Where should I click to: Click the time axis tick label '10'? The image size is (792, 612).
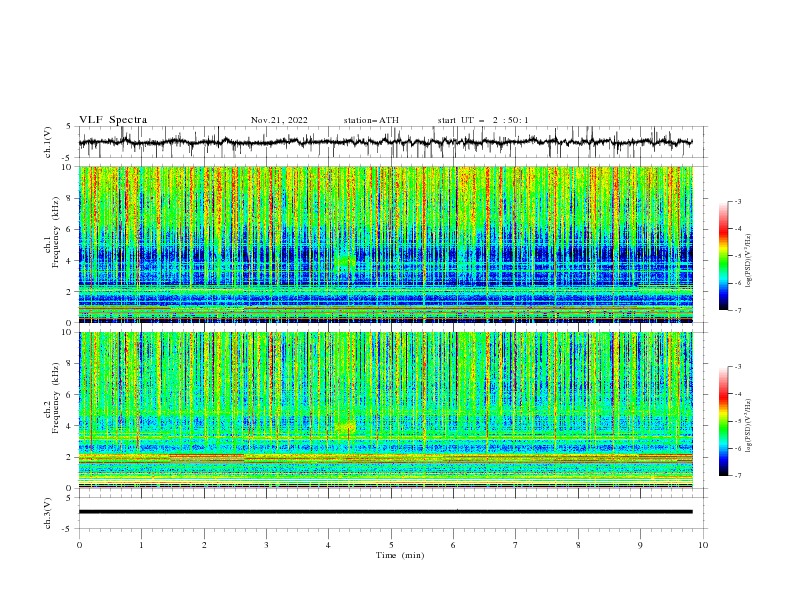pyautogui.click(x=703, y=545)
